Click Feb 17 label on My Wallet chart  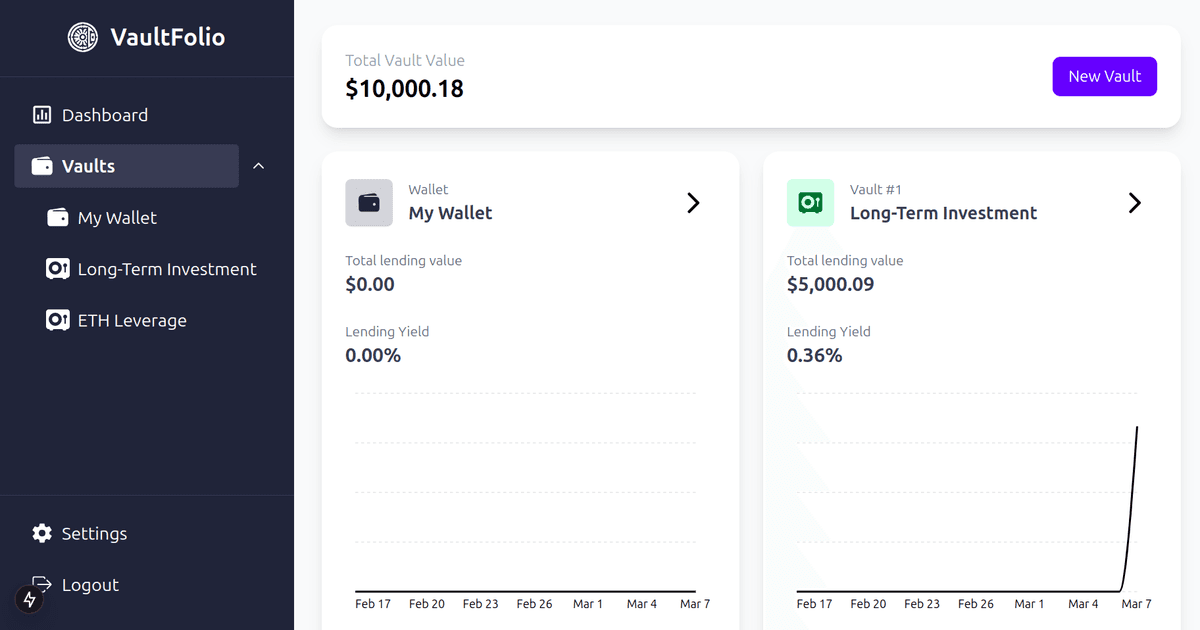[373, 604]
